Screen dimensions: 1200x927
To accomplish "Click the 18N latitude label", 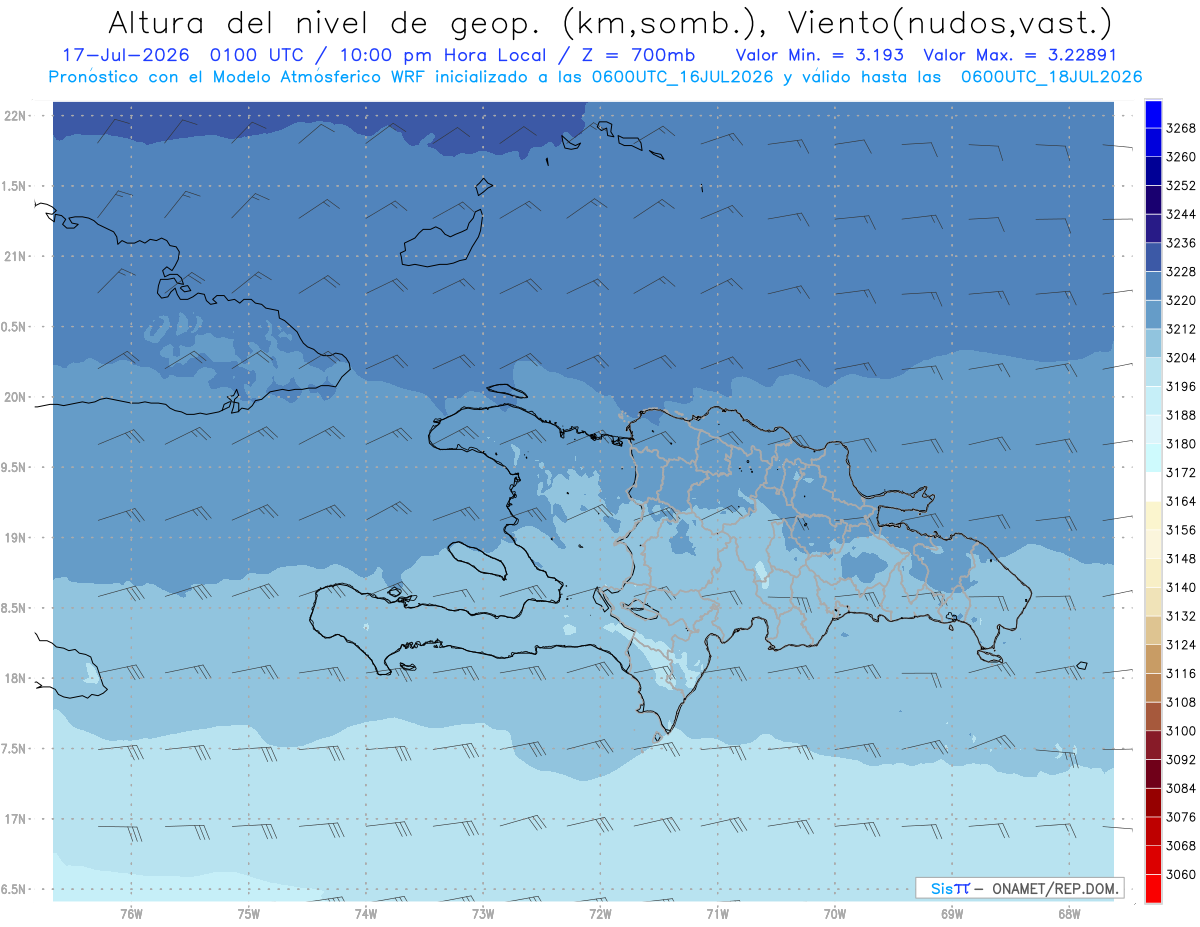I will (x=16, y=678).
